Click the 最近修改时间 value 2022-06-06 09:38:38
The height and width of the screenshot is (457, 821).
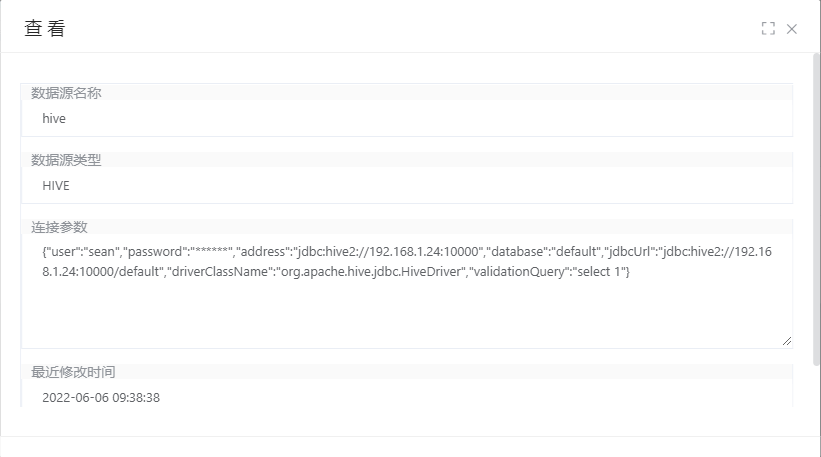[101, 398]
